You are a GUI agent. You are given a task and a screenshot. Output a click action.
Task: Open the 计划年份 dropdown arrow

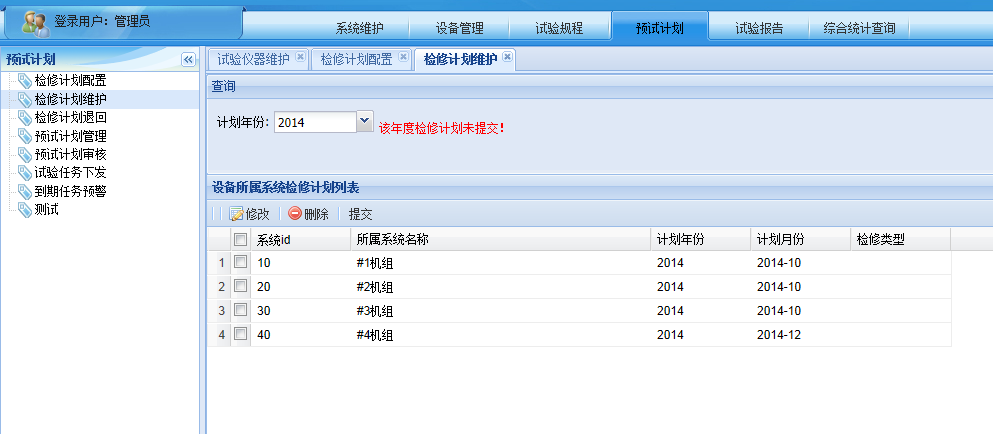point(364,122)
